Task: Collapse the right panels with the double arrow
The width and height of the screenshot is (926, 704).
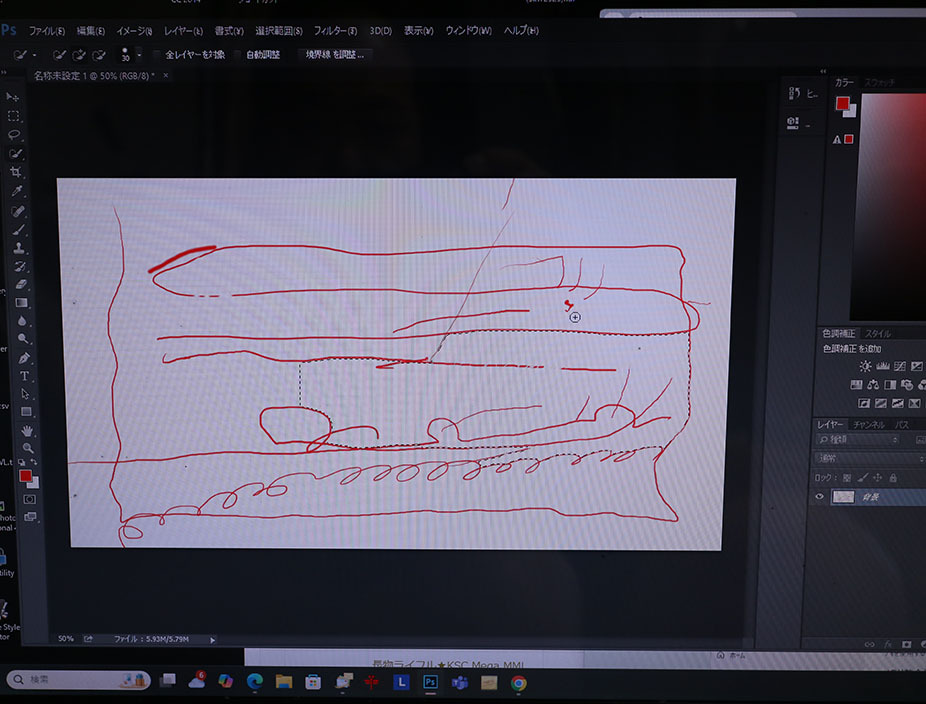Action: click(x=823, y=71)
